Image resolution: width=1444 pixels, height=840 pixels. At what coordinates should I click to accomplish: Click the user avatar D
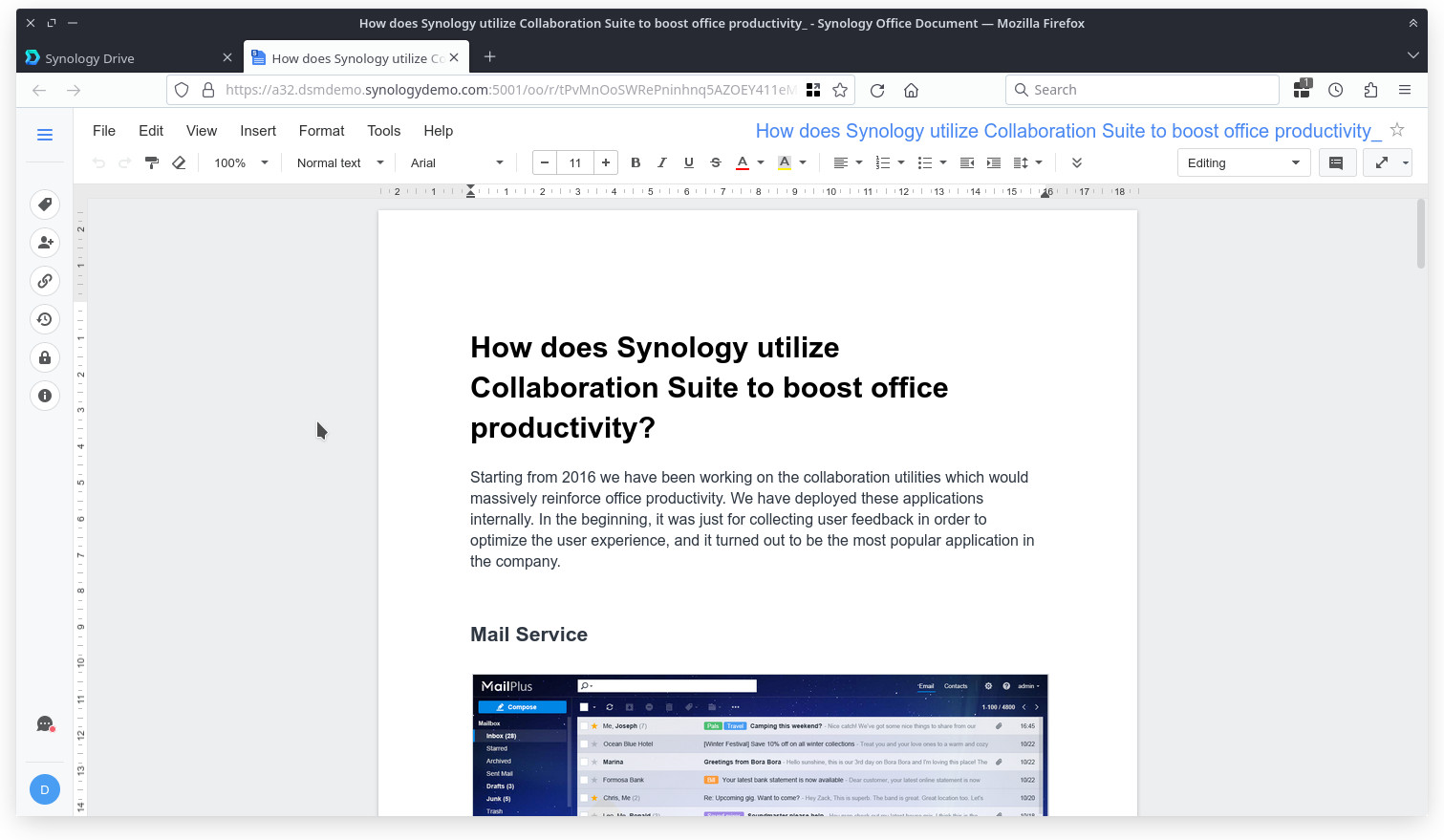click(x=45, y=789)
